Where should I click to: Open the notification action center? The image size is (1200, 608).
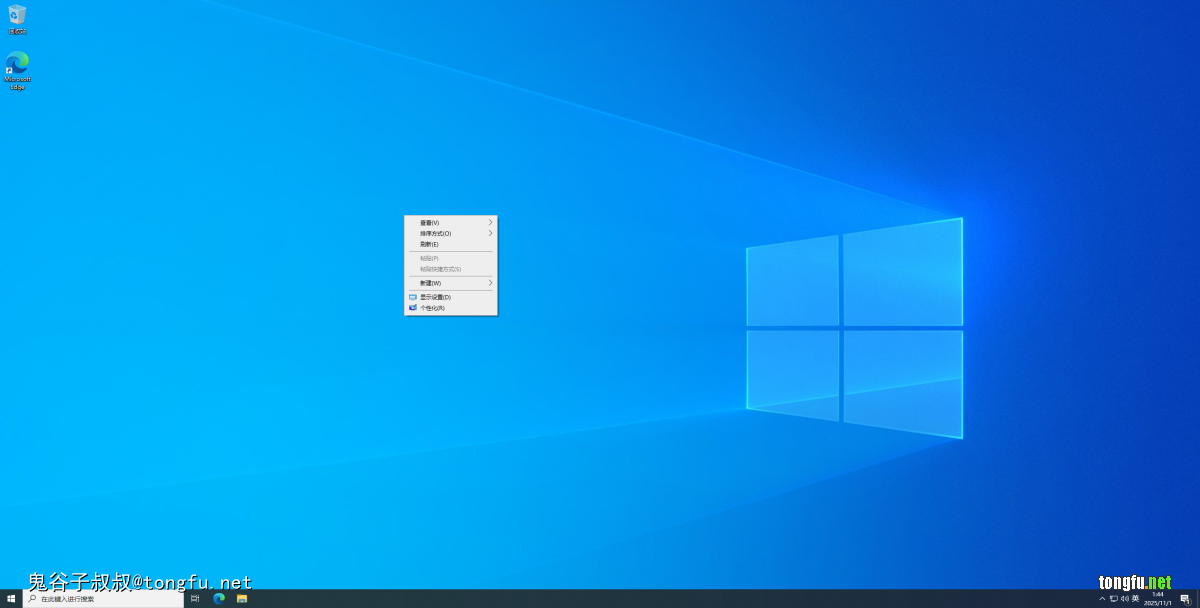[1184, 599]
